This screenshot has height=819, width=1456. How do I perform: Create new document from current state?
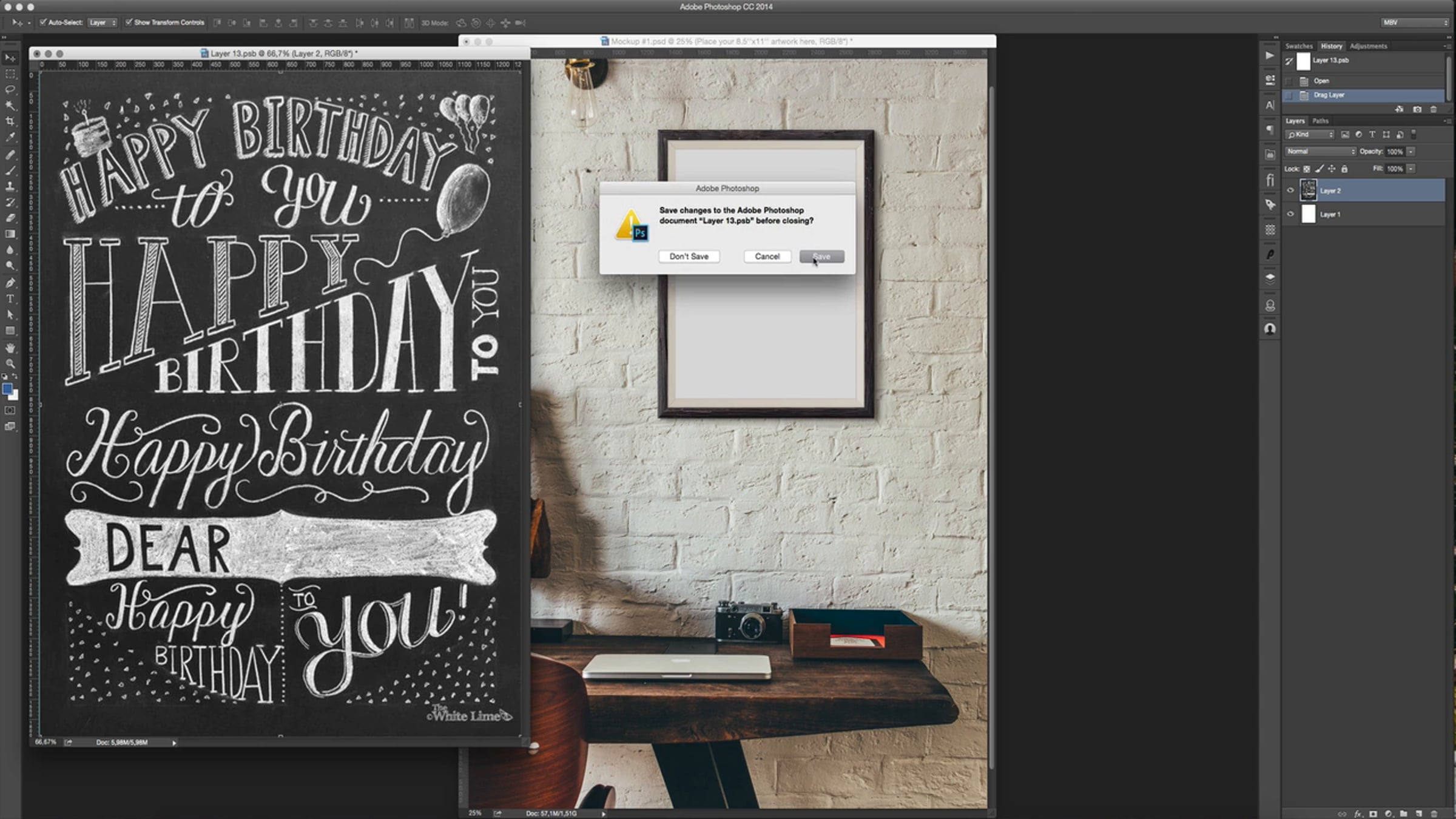coord(1400,109)
